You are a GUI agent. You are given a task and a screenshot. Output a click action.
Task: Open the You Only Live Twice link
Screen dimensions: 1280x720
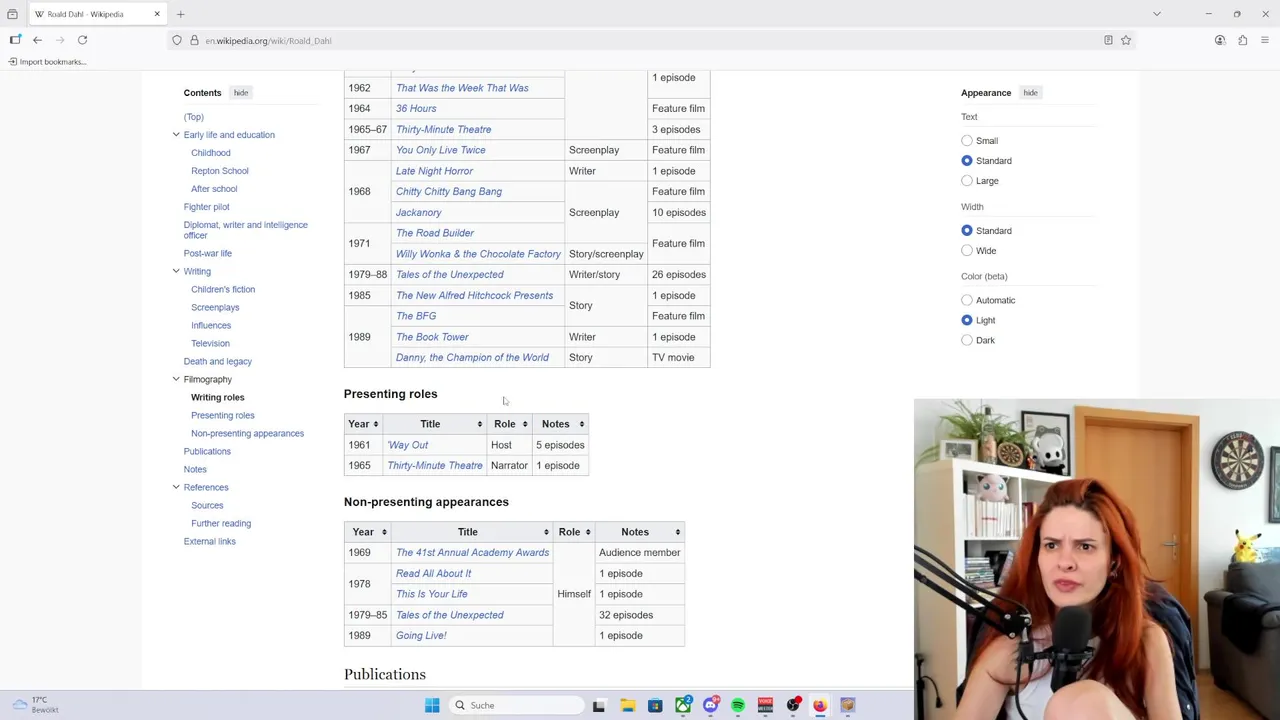coord(440,150)
